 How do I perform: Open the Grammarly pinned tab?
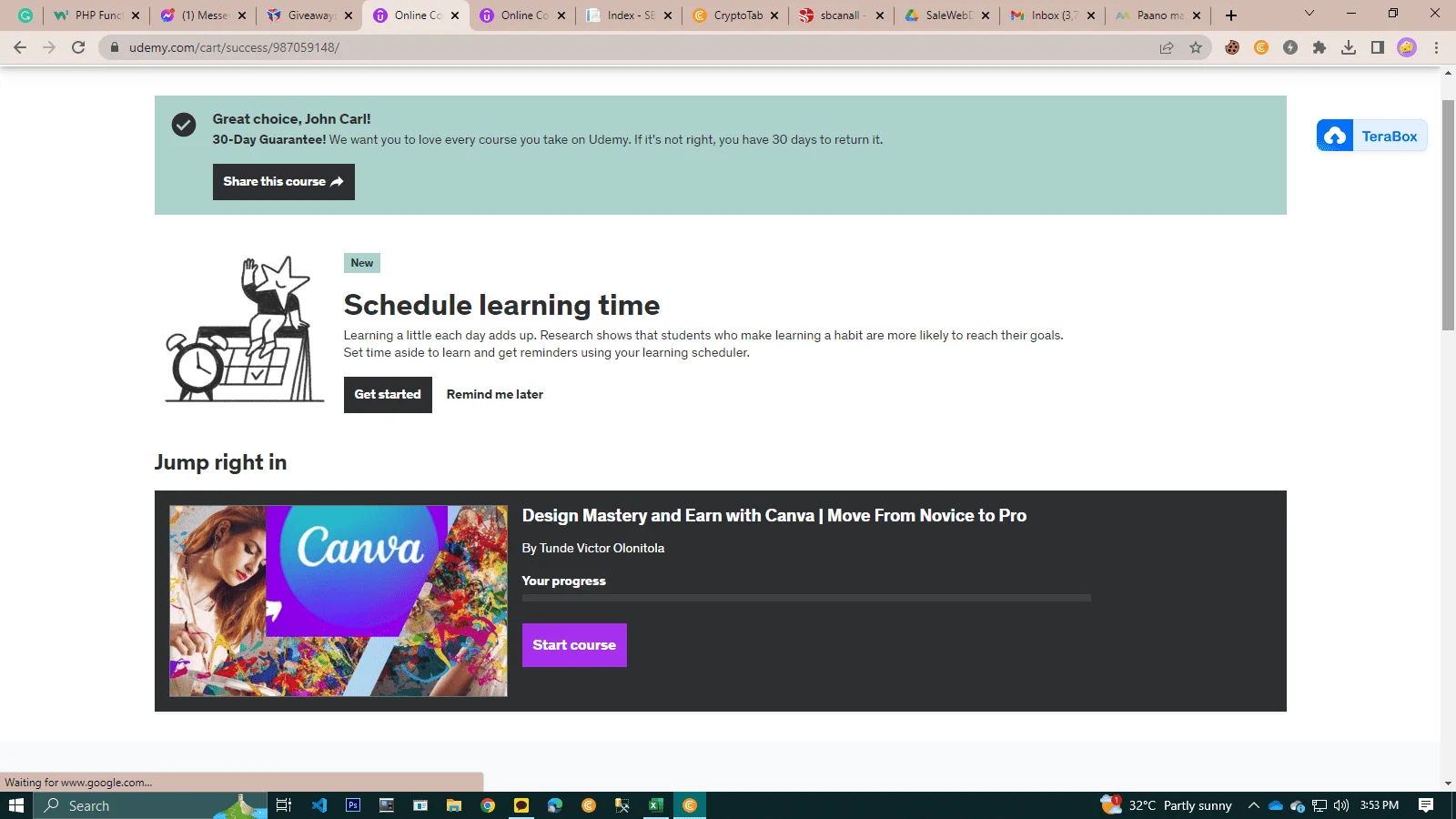pos(25,15)
